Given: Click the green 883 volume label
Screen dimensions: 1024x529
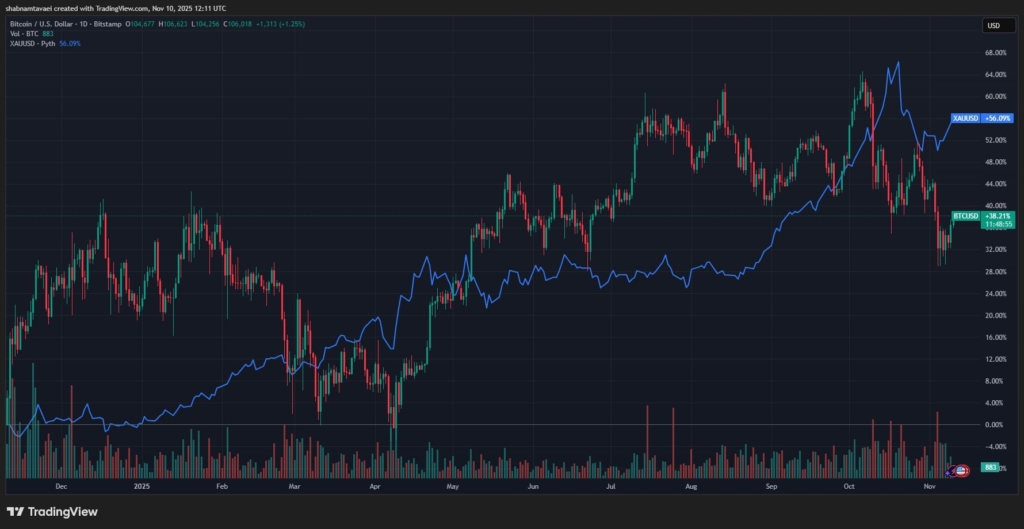Looking at the screenshot, I should pyautogui.click(x=992, y=468).
